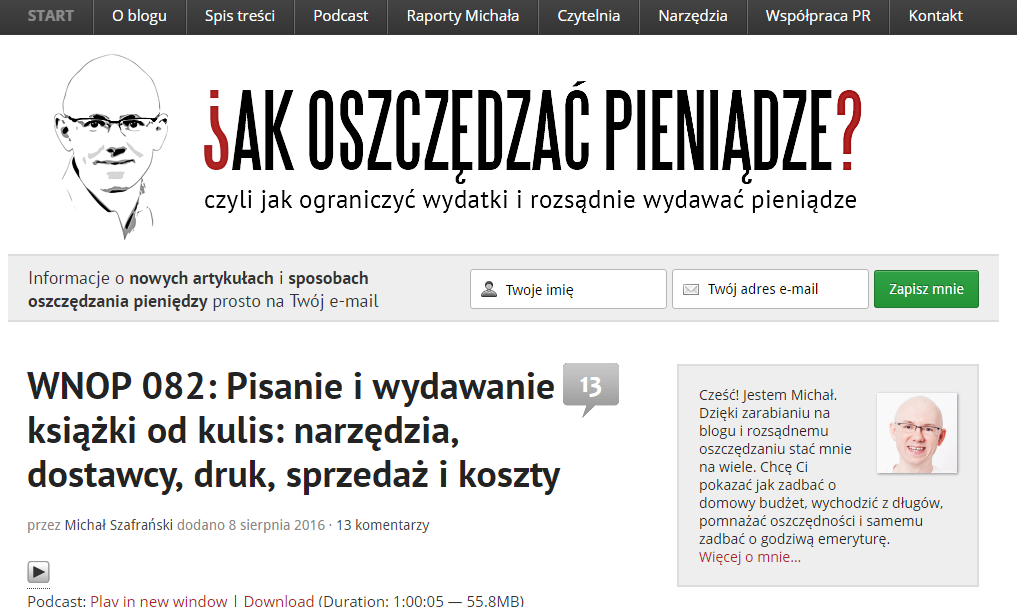Go to Współpraca PR page
The image size is (1017, 607).
tap(818, 16)
